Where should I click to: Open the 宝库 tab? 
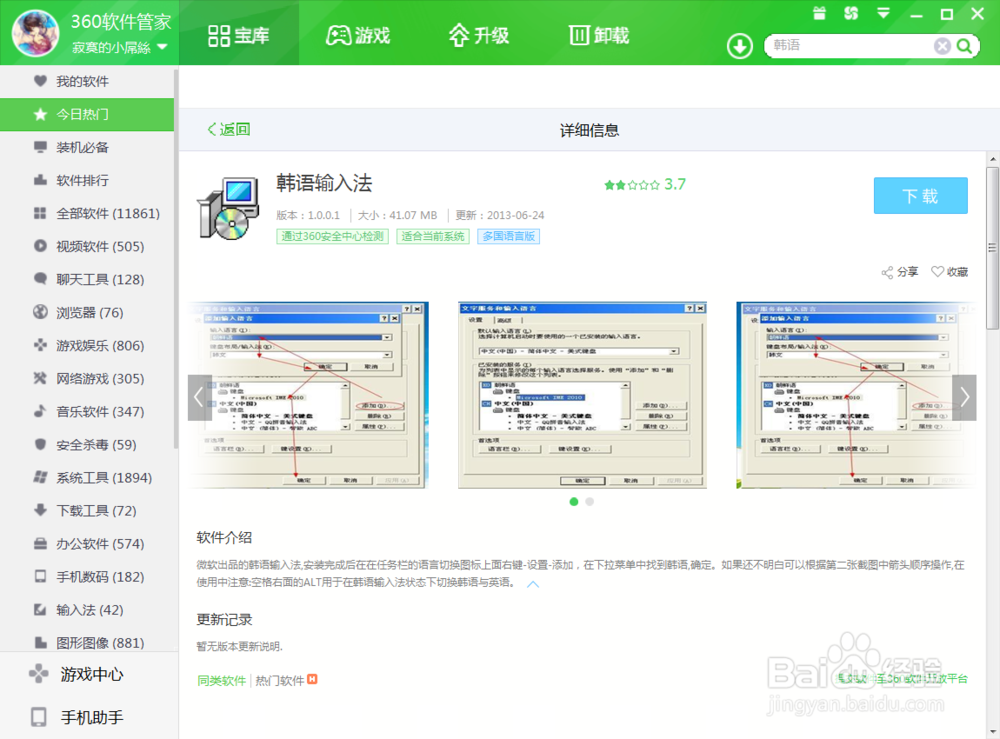(239, 35)
